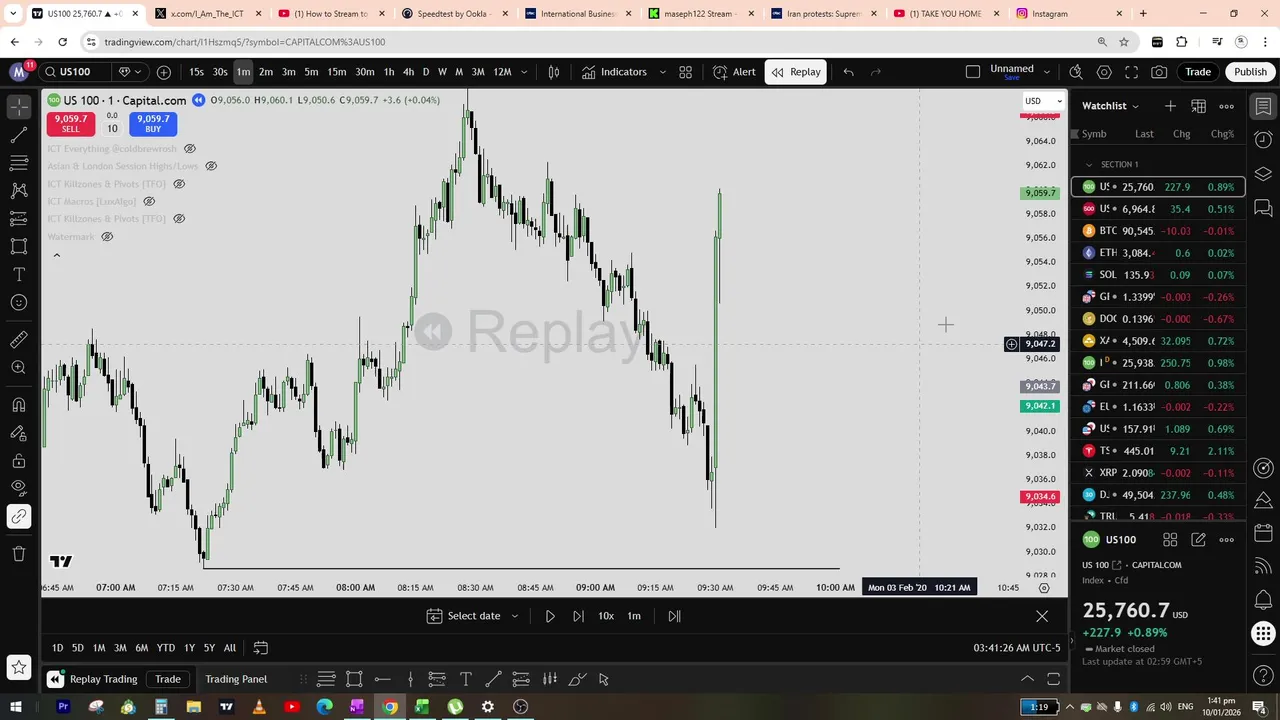The height and width of the screenshot is (720, 1280).
Task: Open the quick search lightning icon
Action: click(1076, 72)
